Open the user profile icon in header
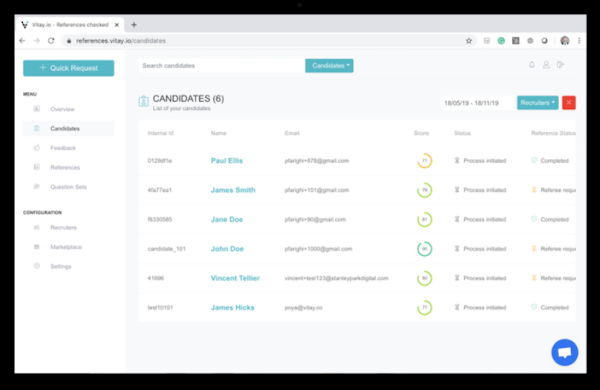 tap(546, 65)
